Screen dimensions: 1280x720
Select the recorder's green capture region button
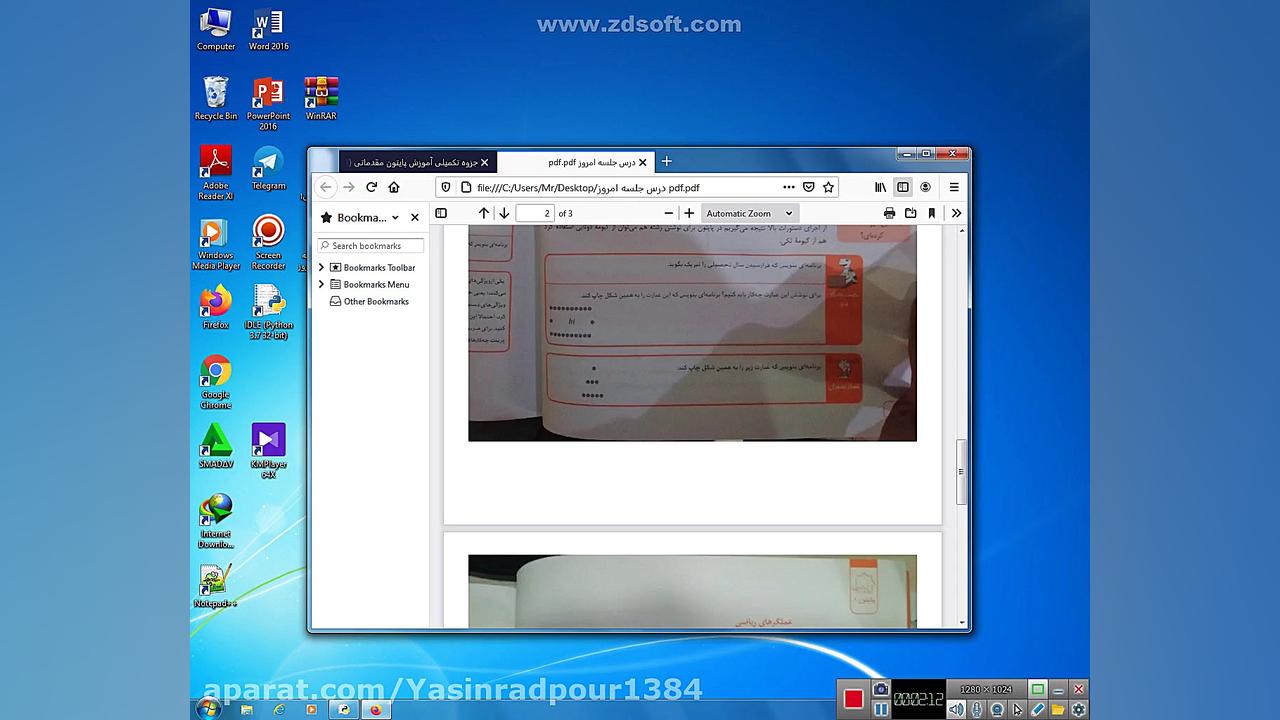[1038, 689]
